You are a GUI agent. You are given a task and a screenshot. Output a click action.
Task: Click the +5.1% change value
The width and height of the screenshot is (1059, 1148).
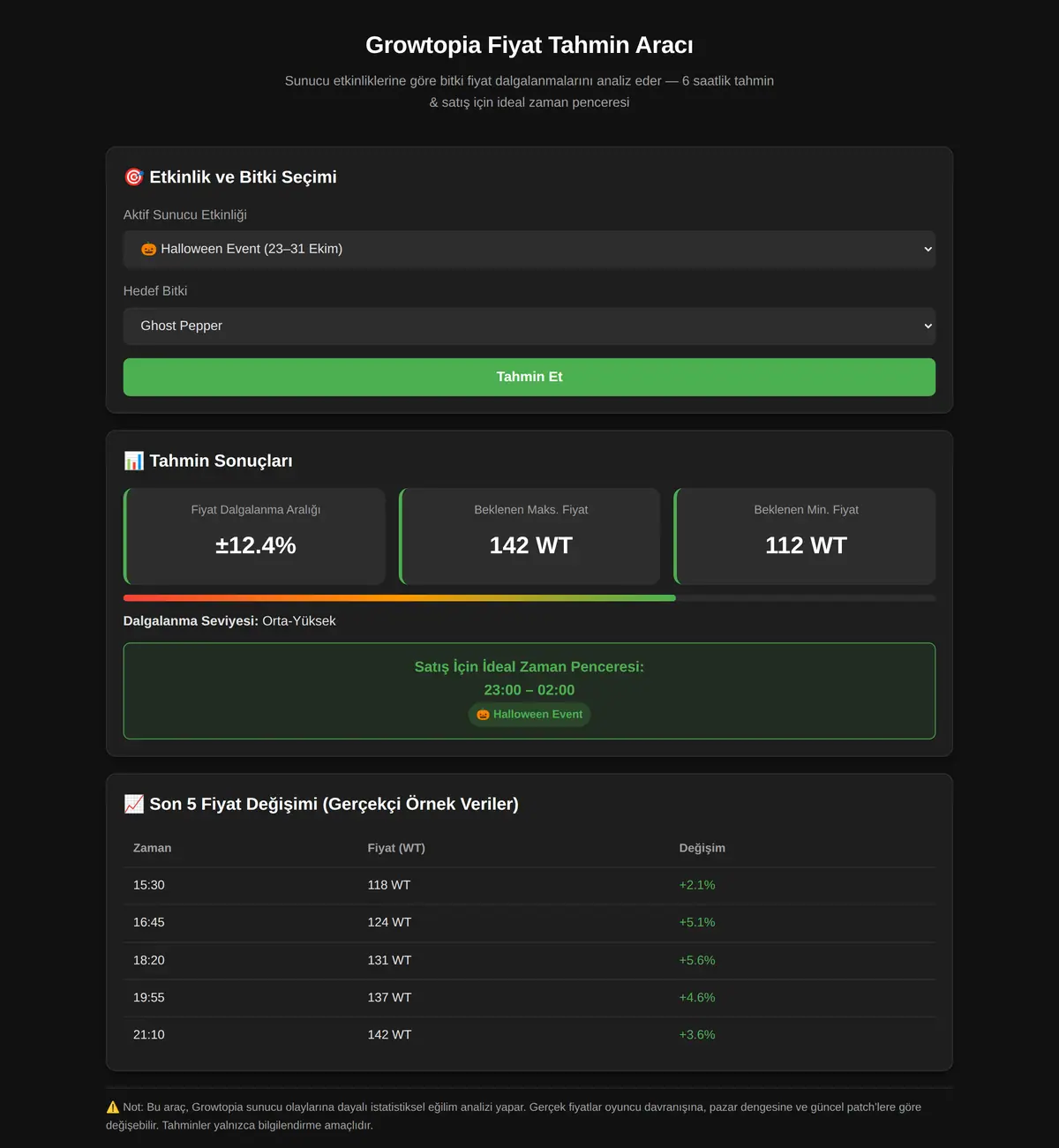tap(697, 922)
